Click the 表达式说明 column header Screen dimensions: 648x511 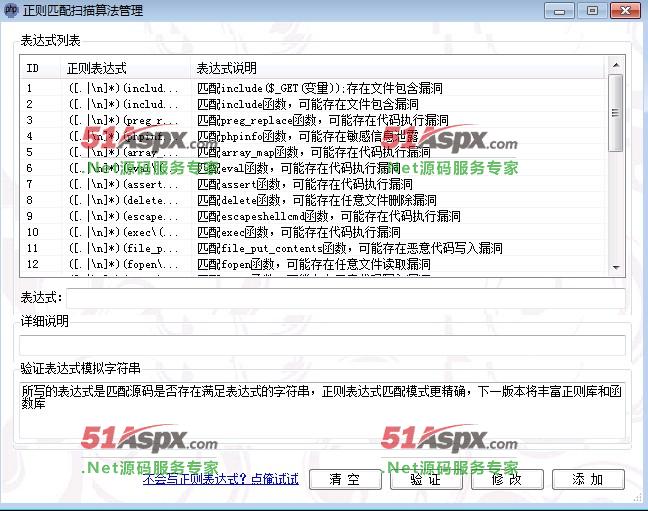(x=398, y=68)
